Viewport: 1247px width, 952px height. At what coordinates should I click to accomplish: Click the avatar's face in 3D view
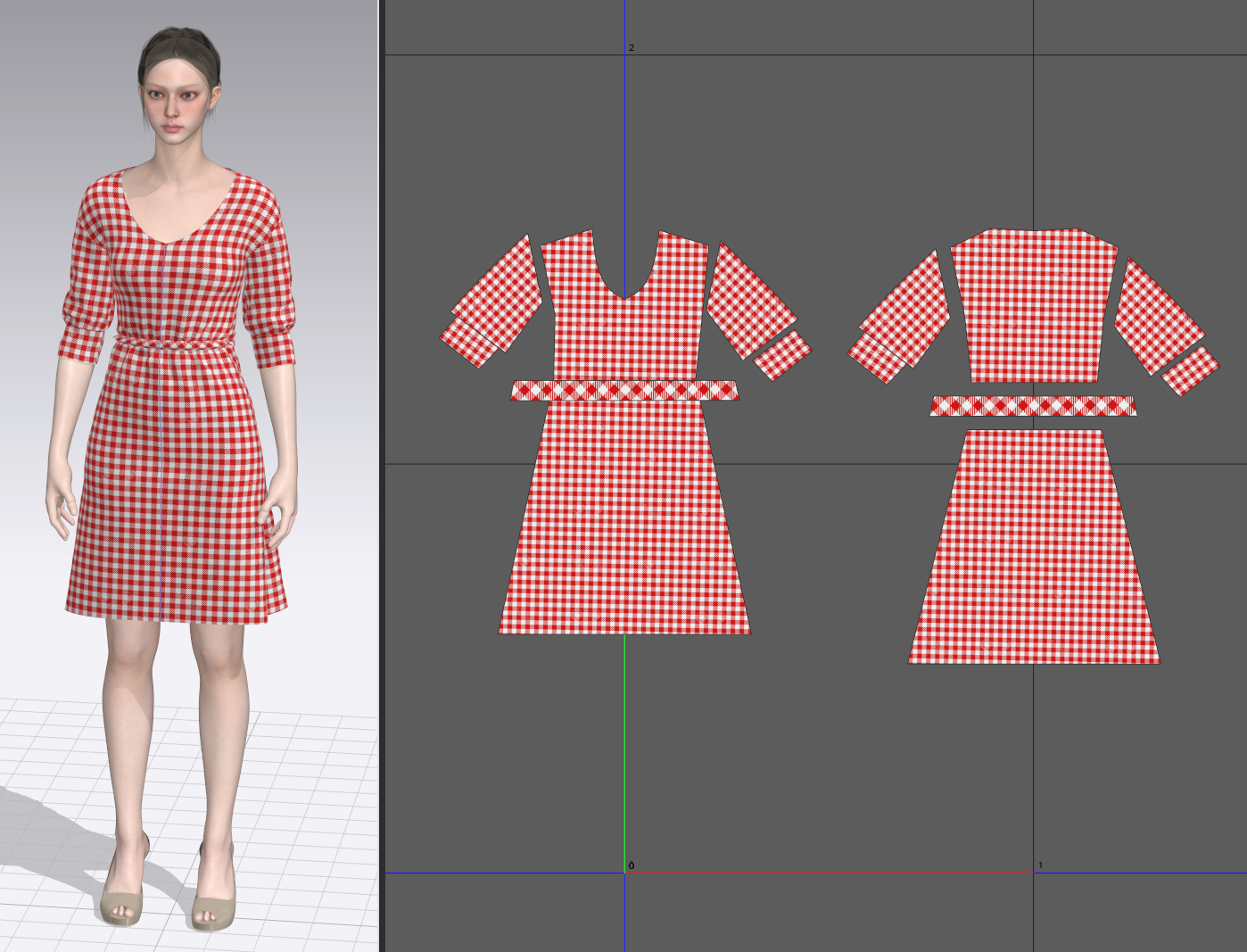pos(178,105)
